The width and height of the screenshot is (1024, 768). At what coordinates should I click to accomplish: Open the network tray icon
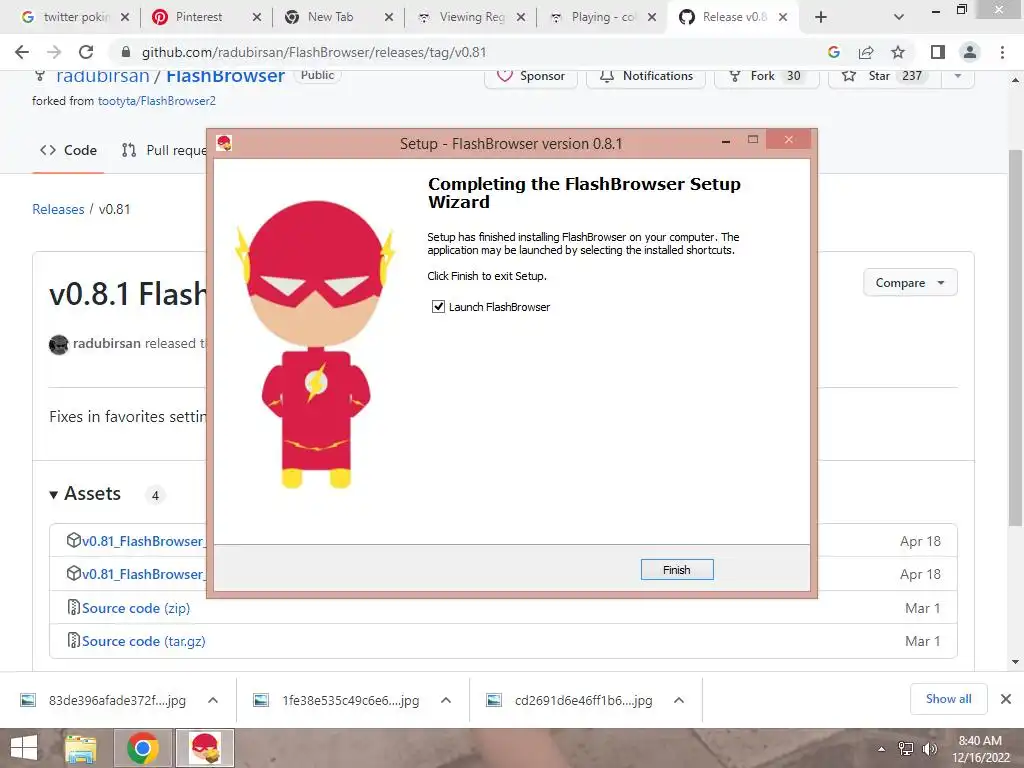(906, 749)
